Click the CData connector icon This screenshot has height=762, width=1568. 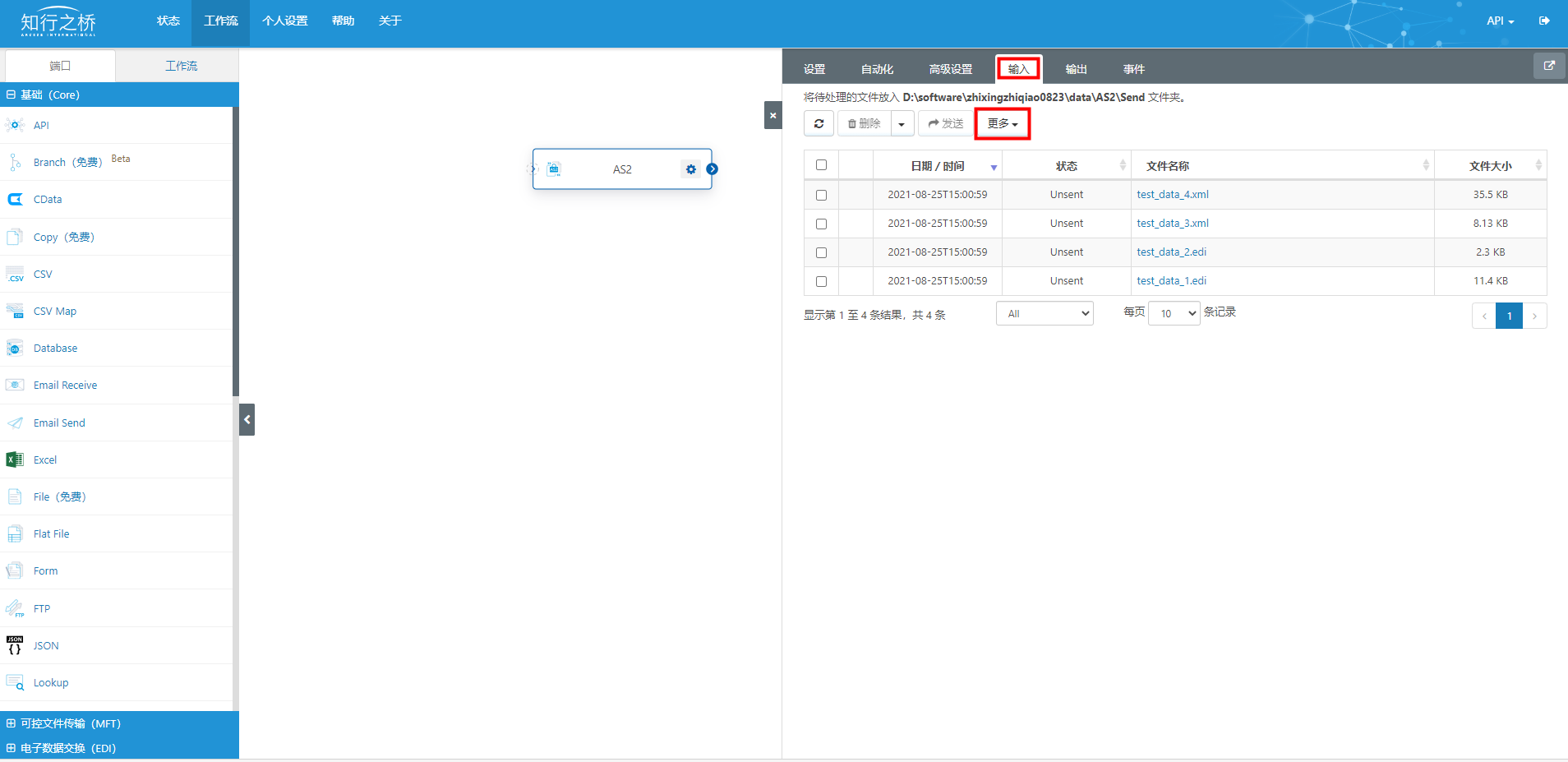pos(15,199)
